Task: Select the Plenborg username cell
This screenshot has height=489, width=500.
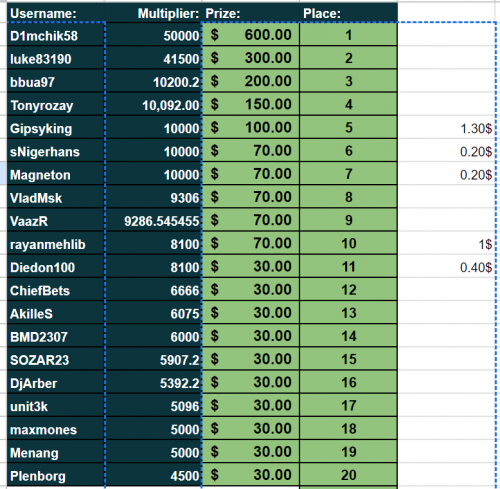Action: pos(56,475)
